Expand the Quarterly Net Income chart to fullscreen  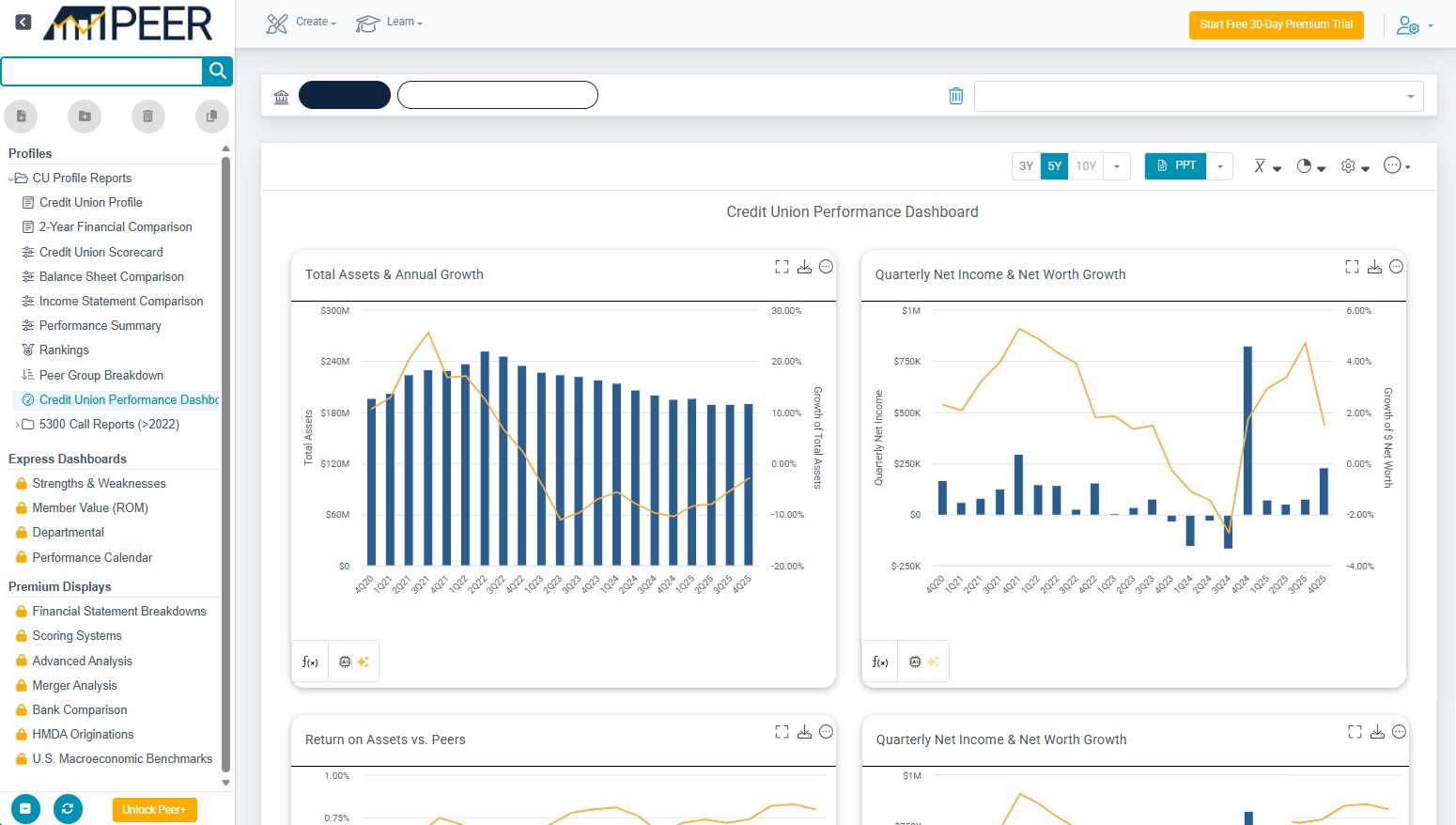(1352, 266)
